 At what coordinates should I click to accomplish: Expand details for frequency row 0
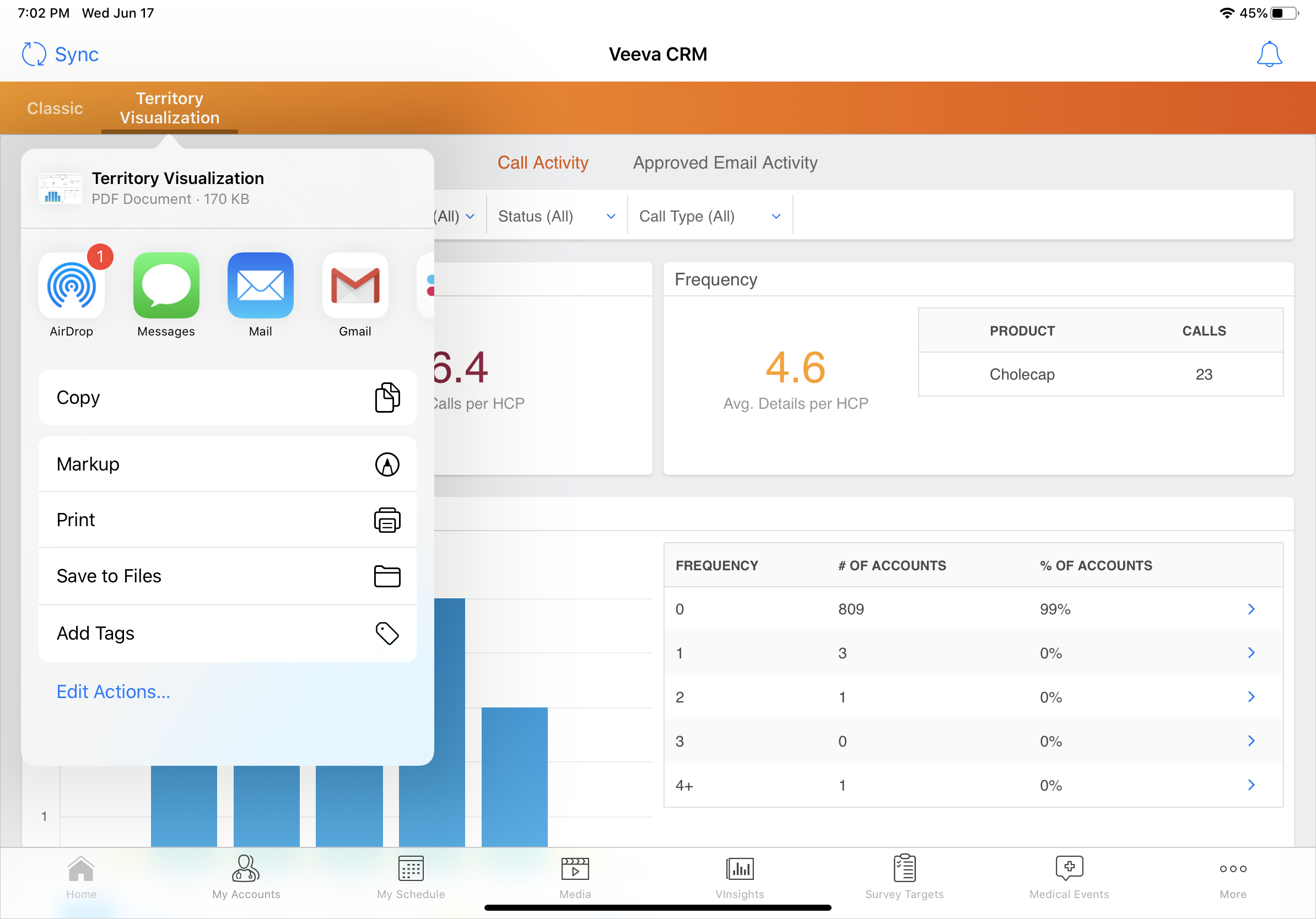tap(1250, 609)
